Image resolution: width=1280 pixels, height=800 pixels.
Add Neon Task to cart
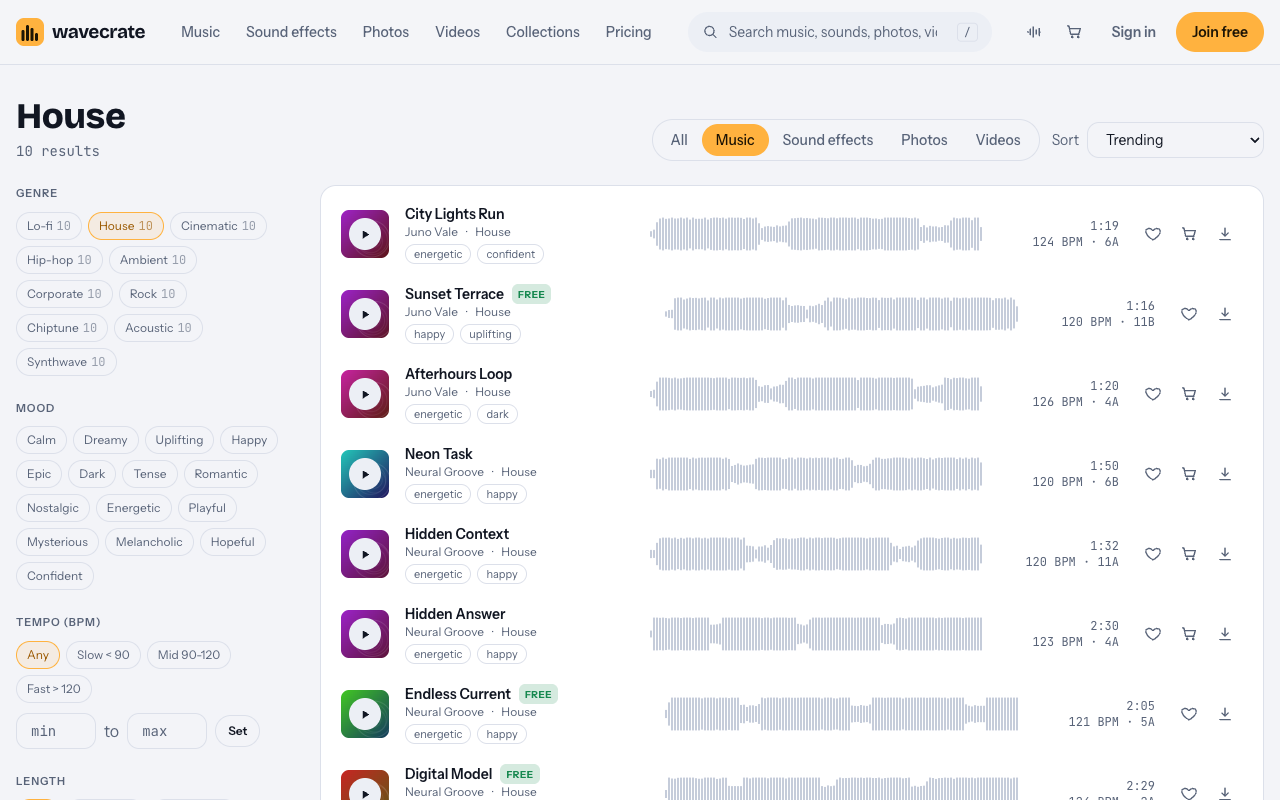(x=1189, y=474)
